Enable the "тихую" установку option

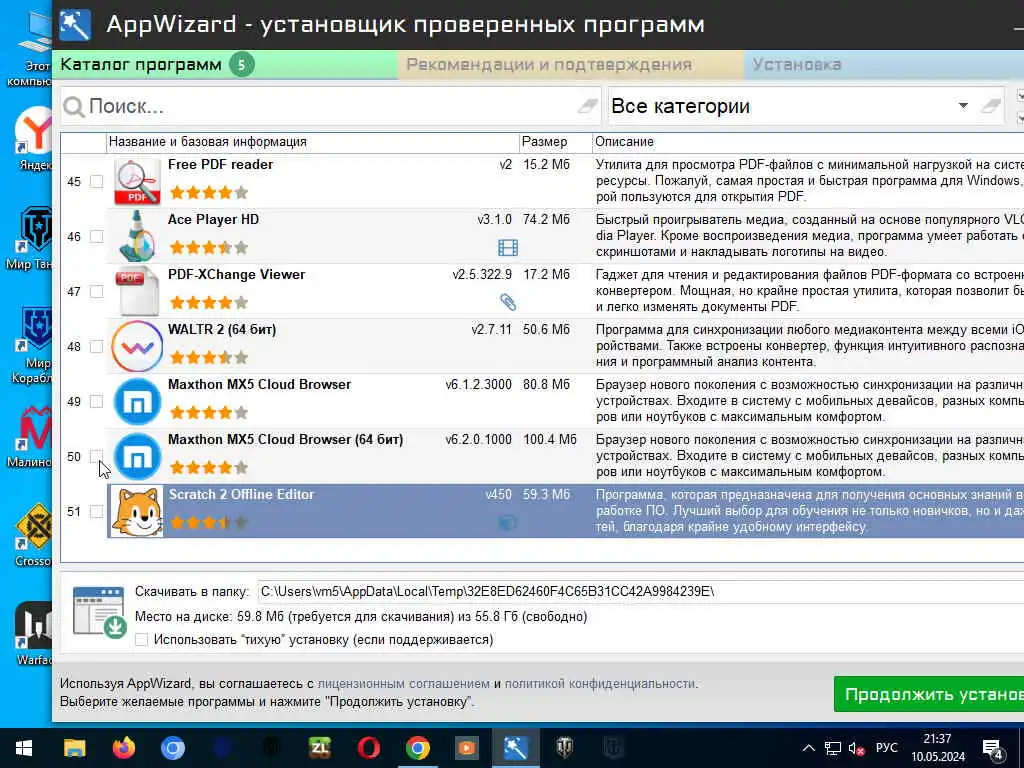point(141,640)
